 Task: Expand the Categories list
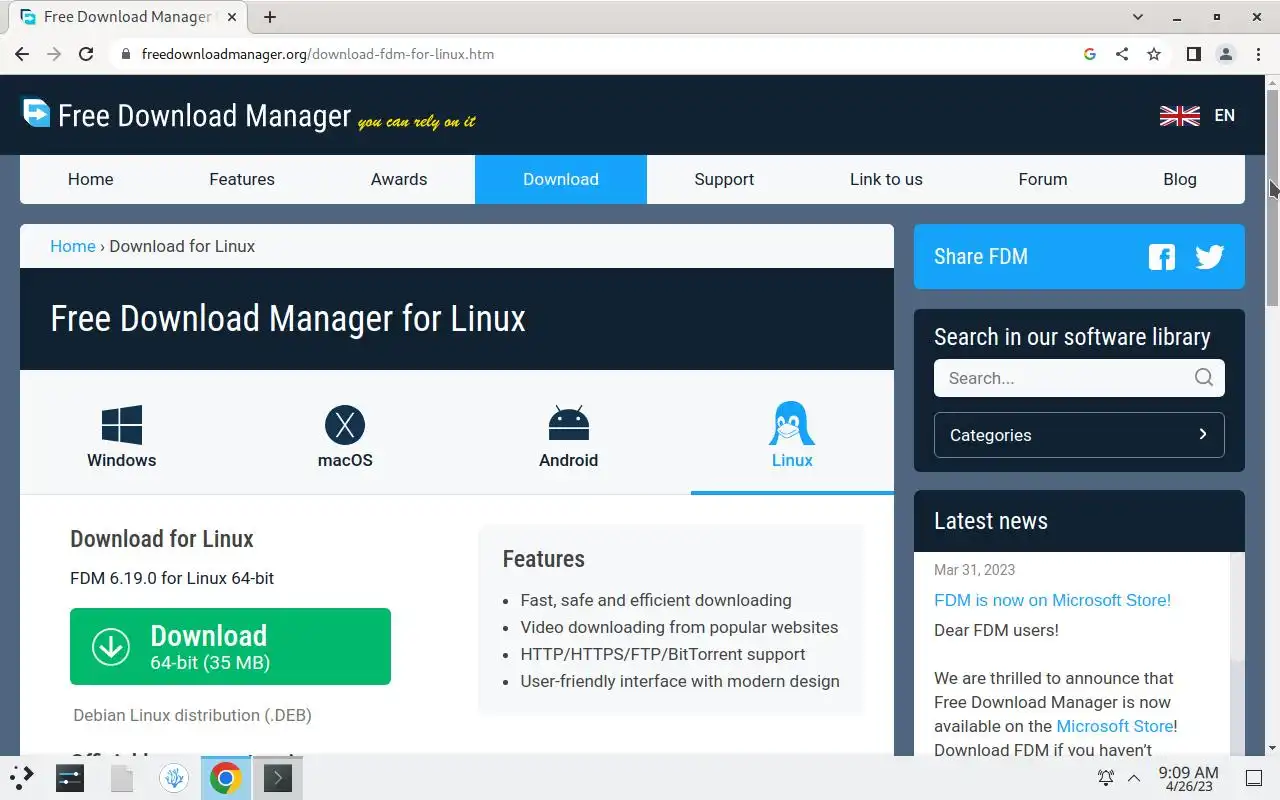click(1079, 435)
